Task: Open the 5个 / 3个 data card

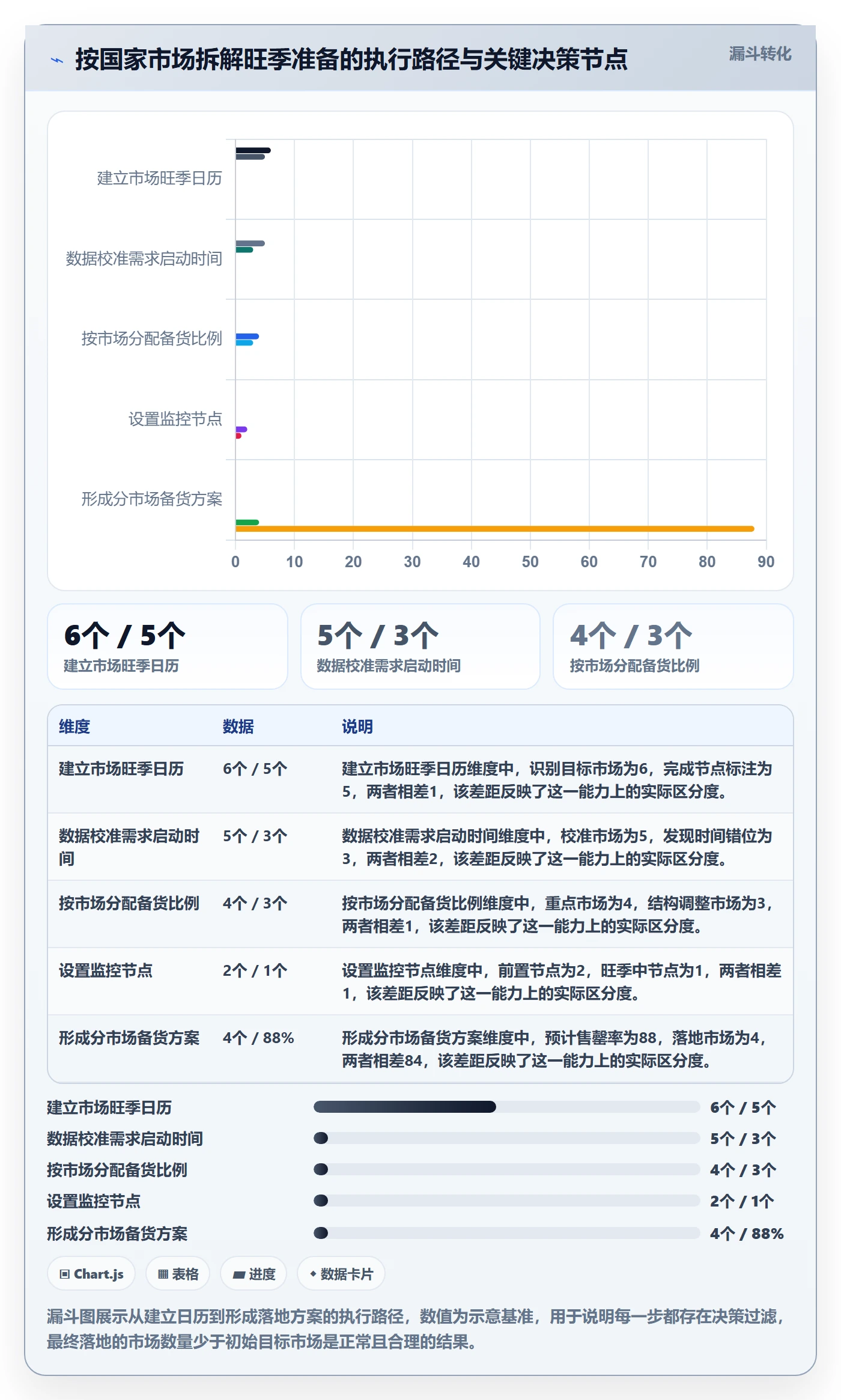Action: 421,647
